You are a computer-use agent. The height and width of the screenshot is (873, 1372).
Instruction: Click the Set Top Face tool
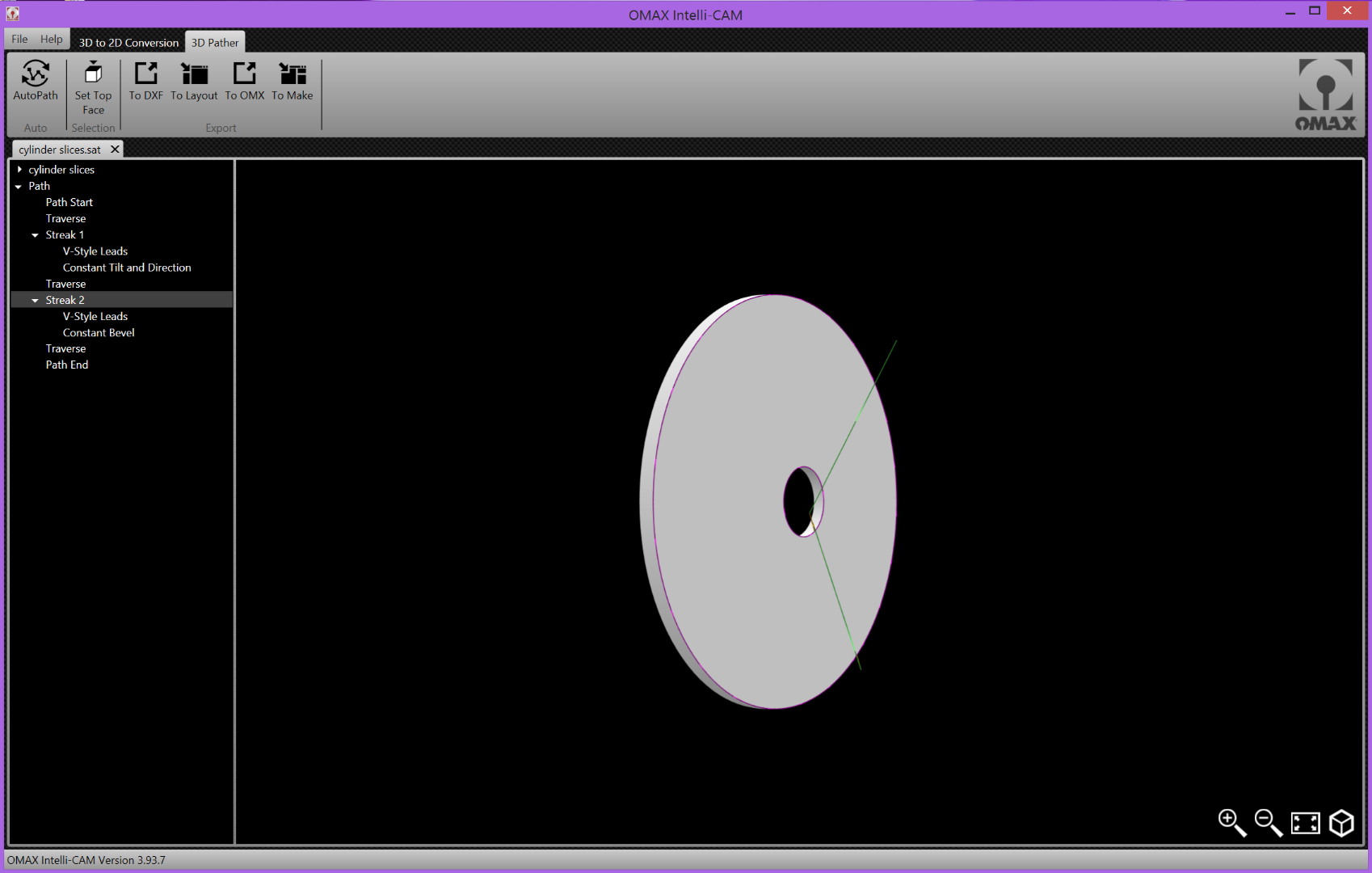coord(93,88)
